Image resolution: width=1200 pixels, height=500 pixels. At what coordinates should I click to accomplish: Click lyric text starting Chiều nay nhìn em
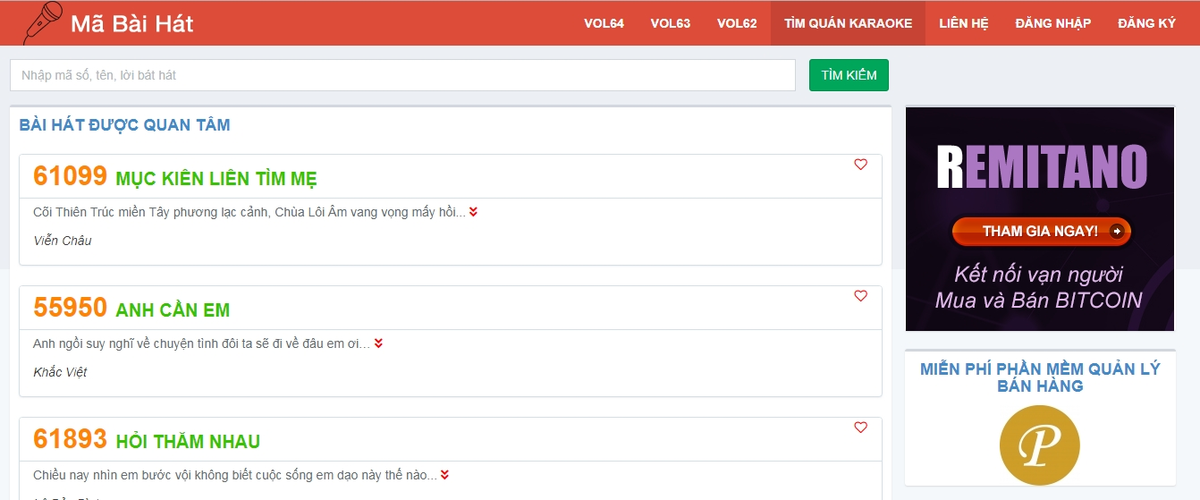(235, 475)
